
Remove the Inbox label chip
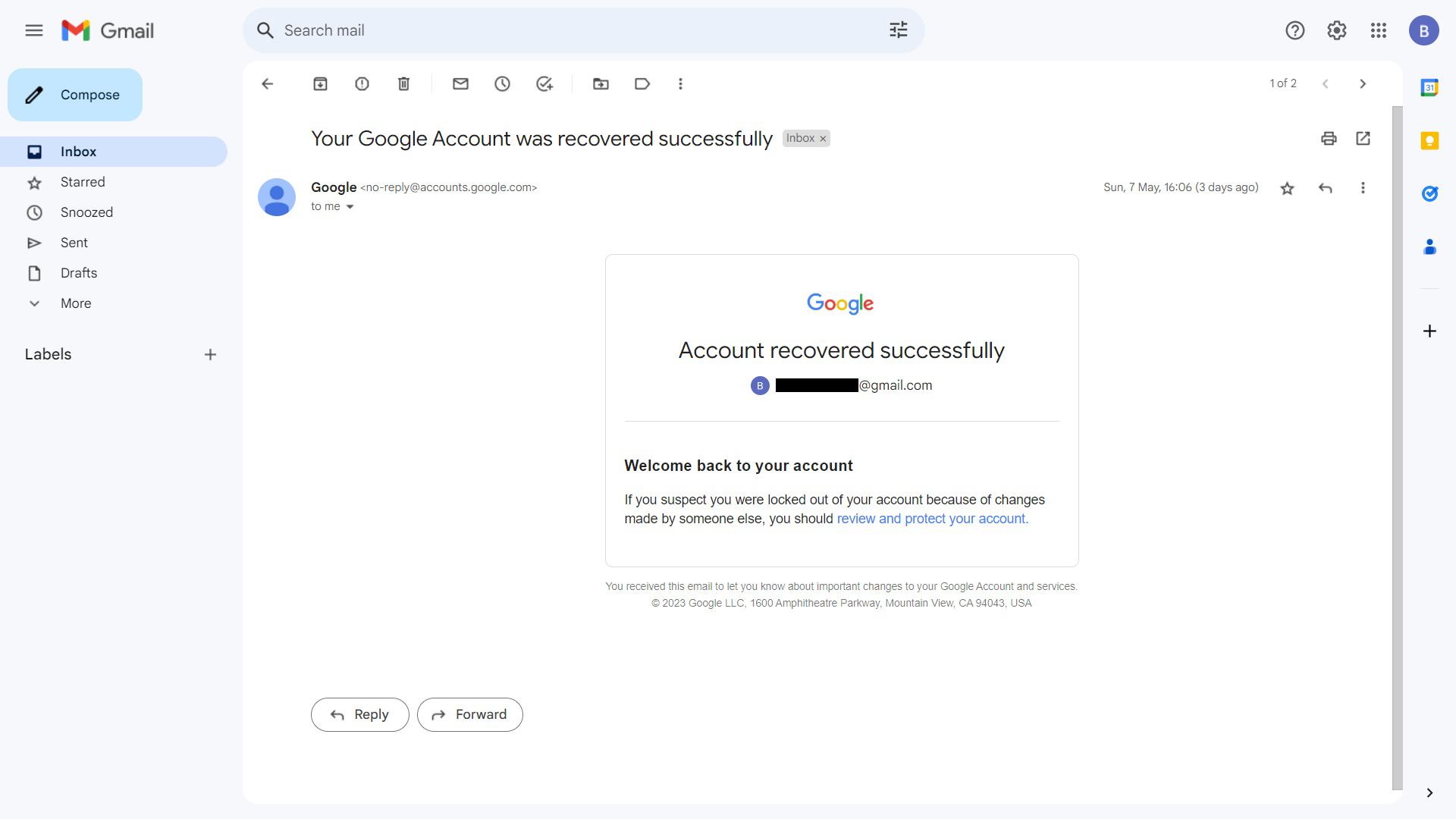coord(823,138)
